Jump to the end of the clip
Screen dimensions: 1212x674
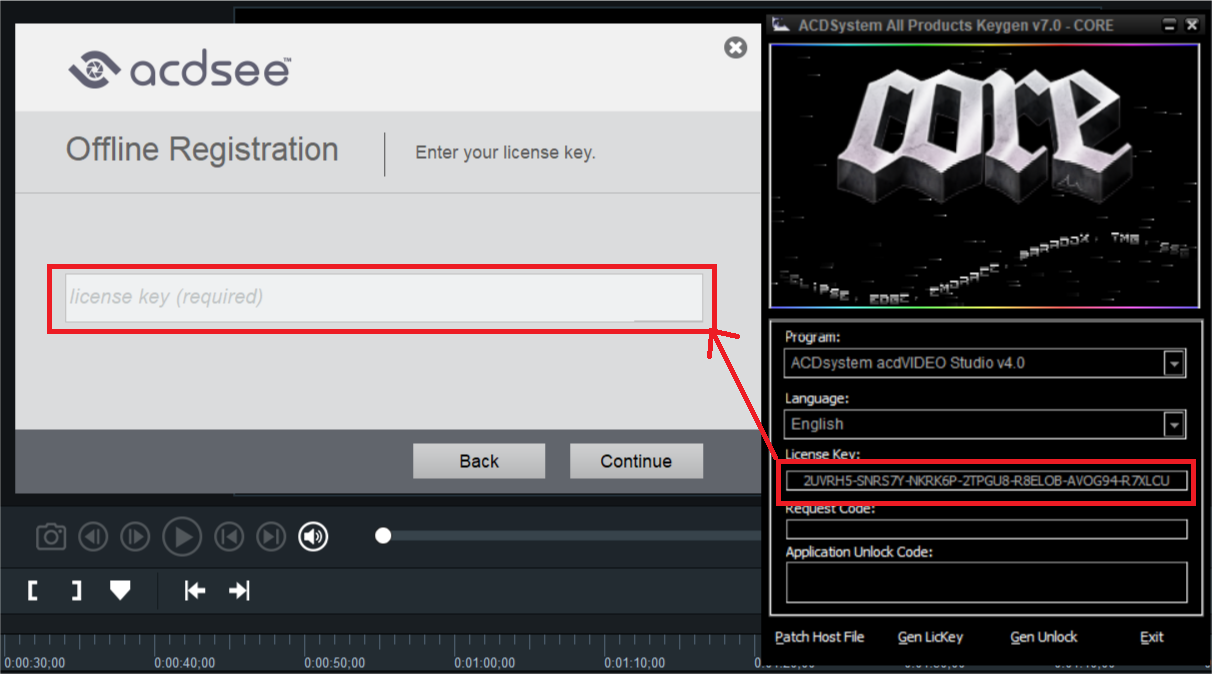(271, 537)
